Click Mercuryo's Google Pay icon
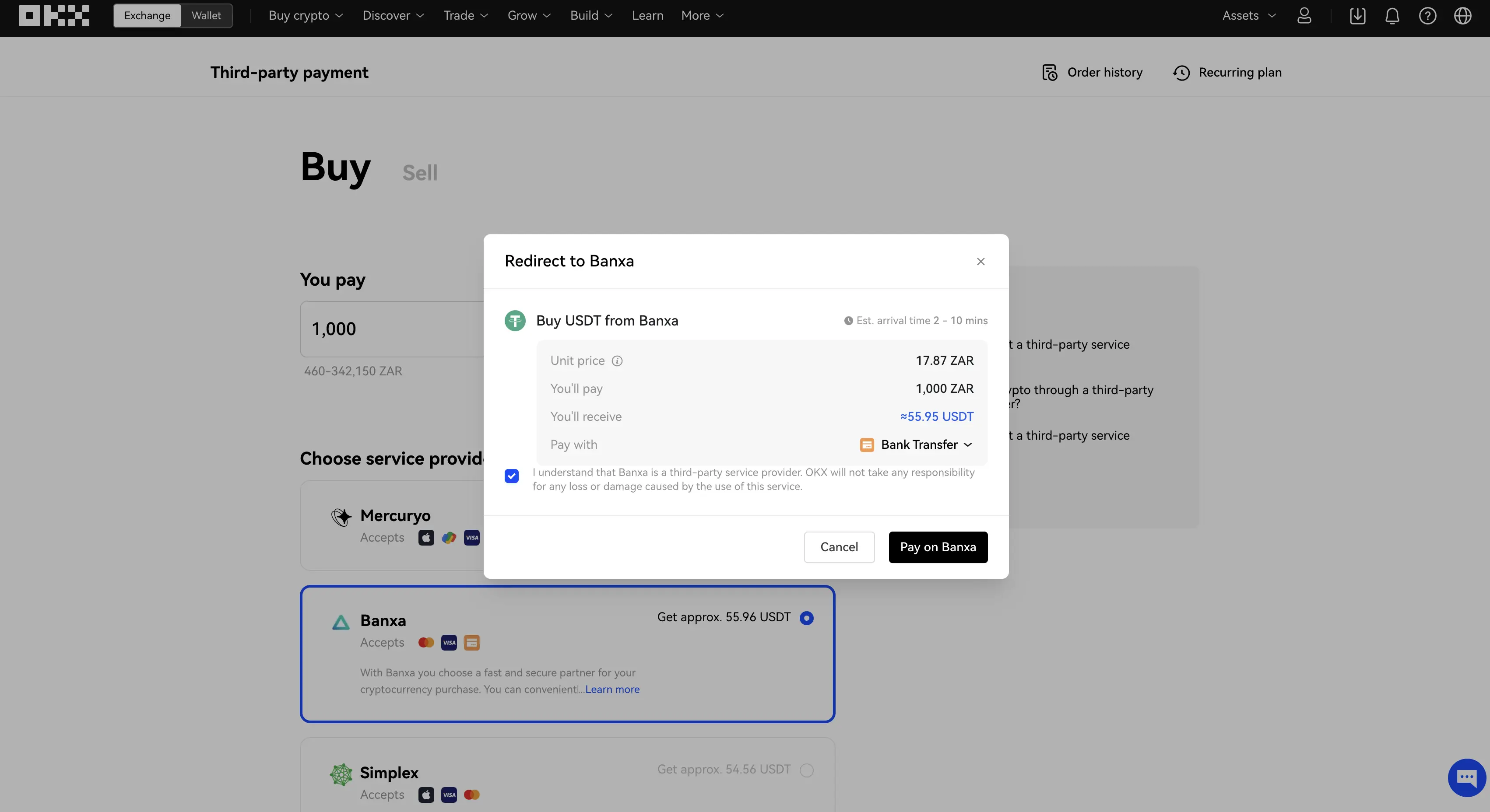This screenshot has width=1490, height=812. coord(449,538)
